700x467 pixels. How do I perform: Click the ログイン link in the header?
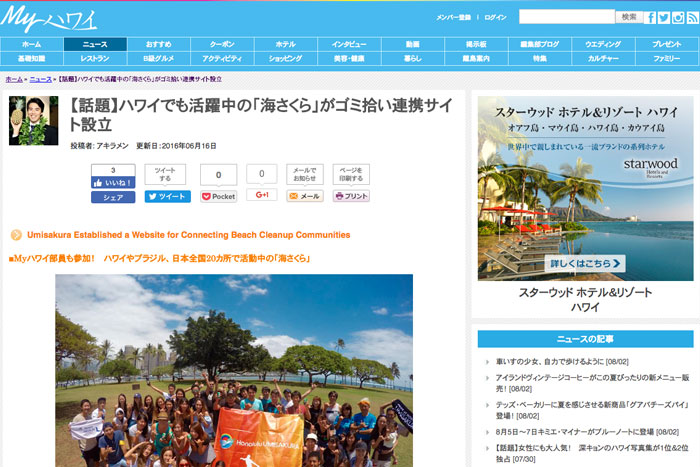pos(495,18)
